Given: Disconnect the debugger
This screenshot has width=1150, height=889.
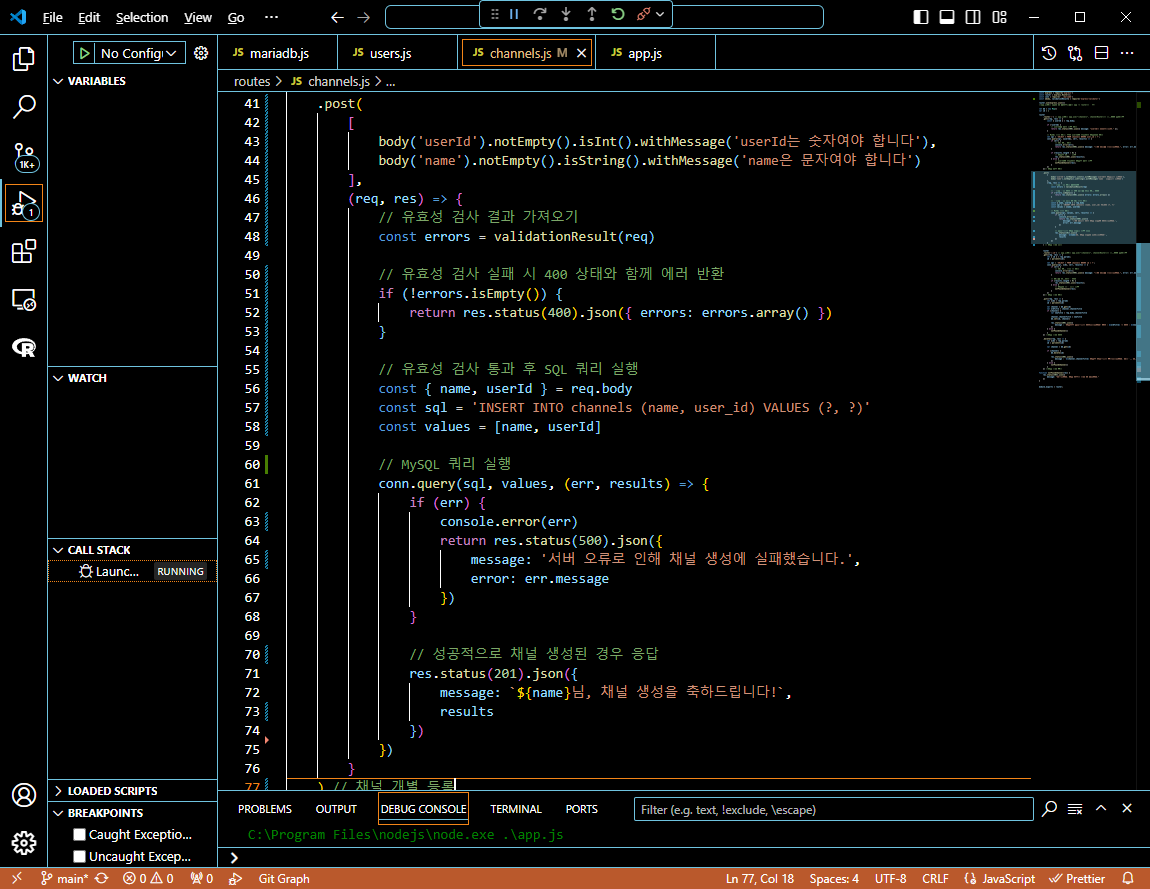Looking at the screenshot, I should point(643,14).
